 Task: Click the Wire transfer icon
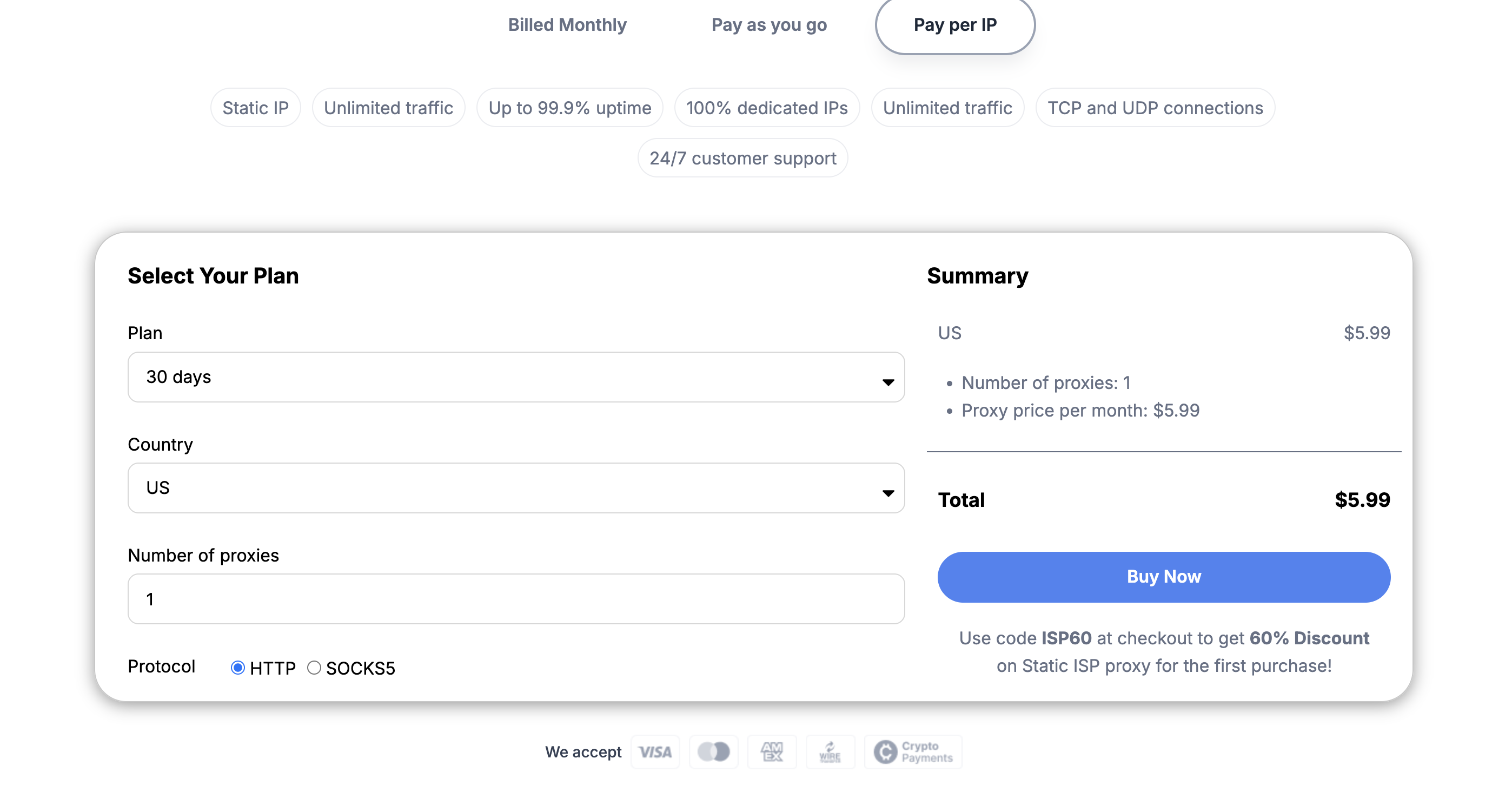[x=830, y=751]
